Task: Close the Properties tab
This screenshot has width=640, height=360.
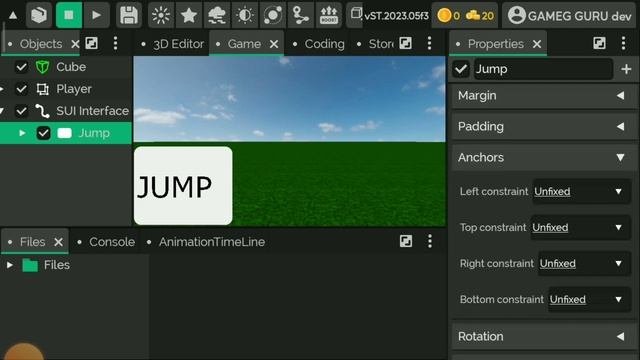Action: (537, 44)
